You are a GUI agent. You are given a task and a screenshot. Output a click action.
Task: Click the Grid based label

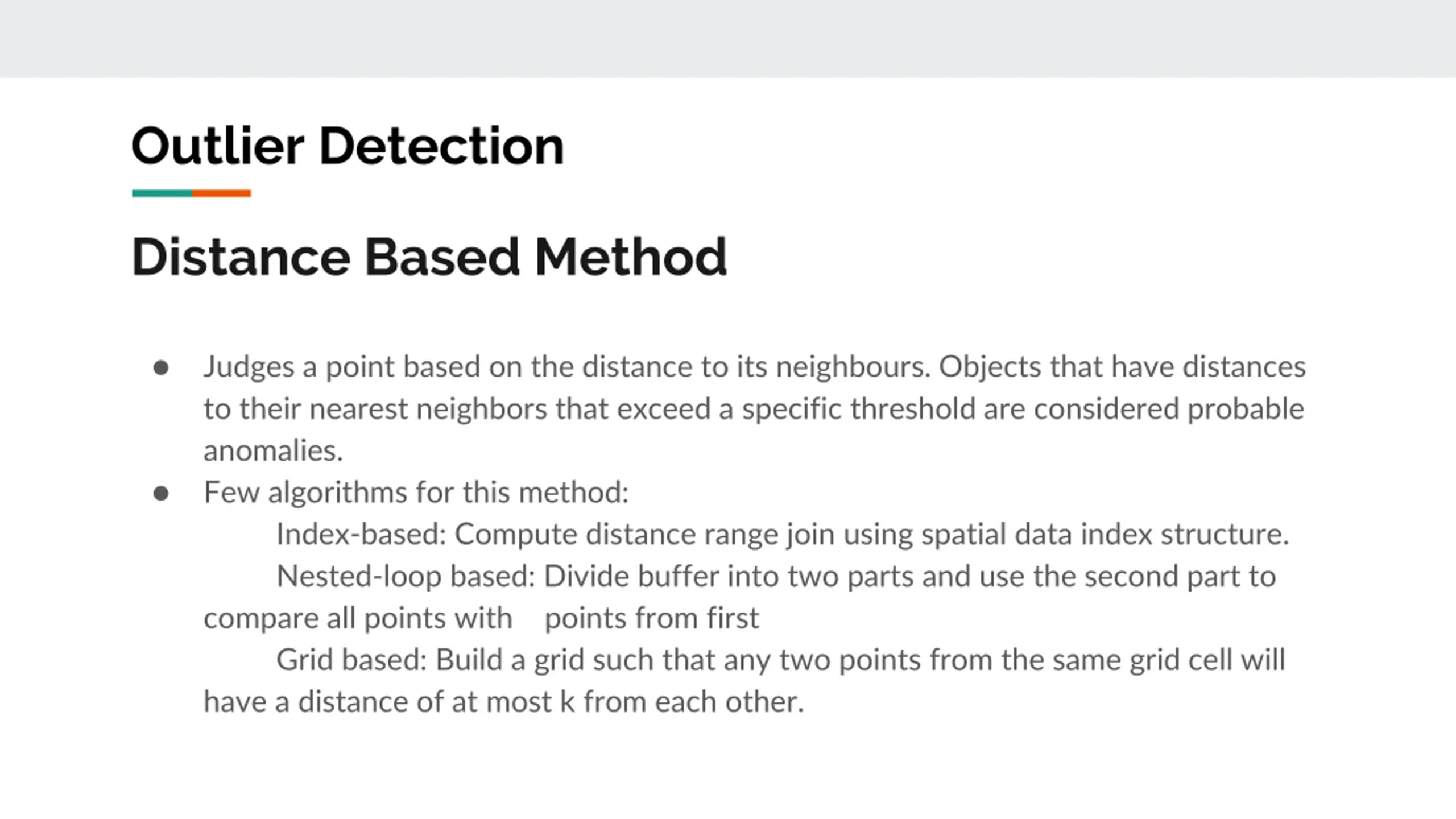351,660
